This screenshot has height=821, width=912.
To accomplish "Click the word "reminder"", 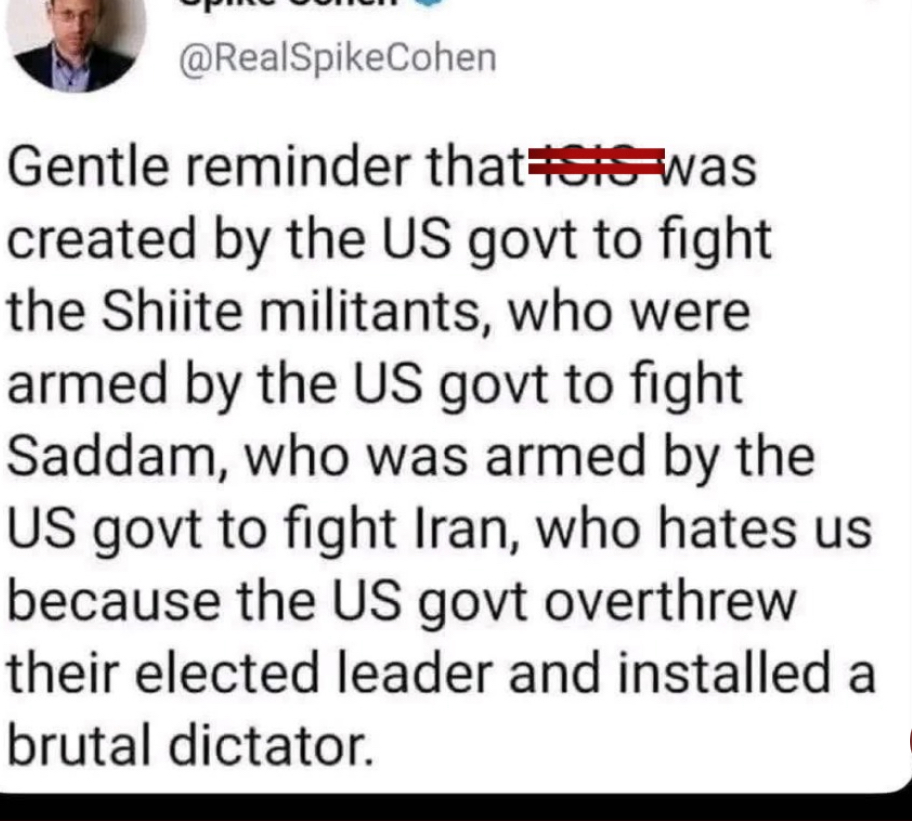I will [298, 167].
